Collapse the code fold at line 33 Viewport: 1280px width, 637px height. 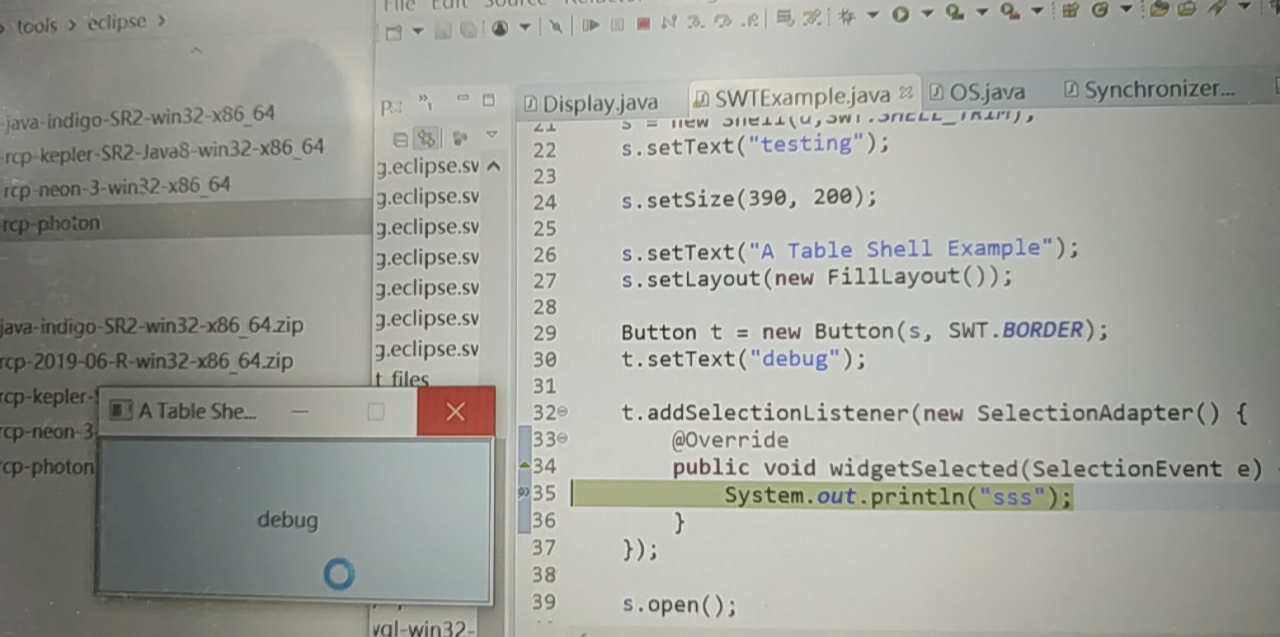562,438
